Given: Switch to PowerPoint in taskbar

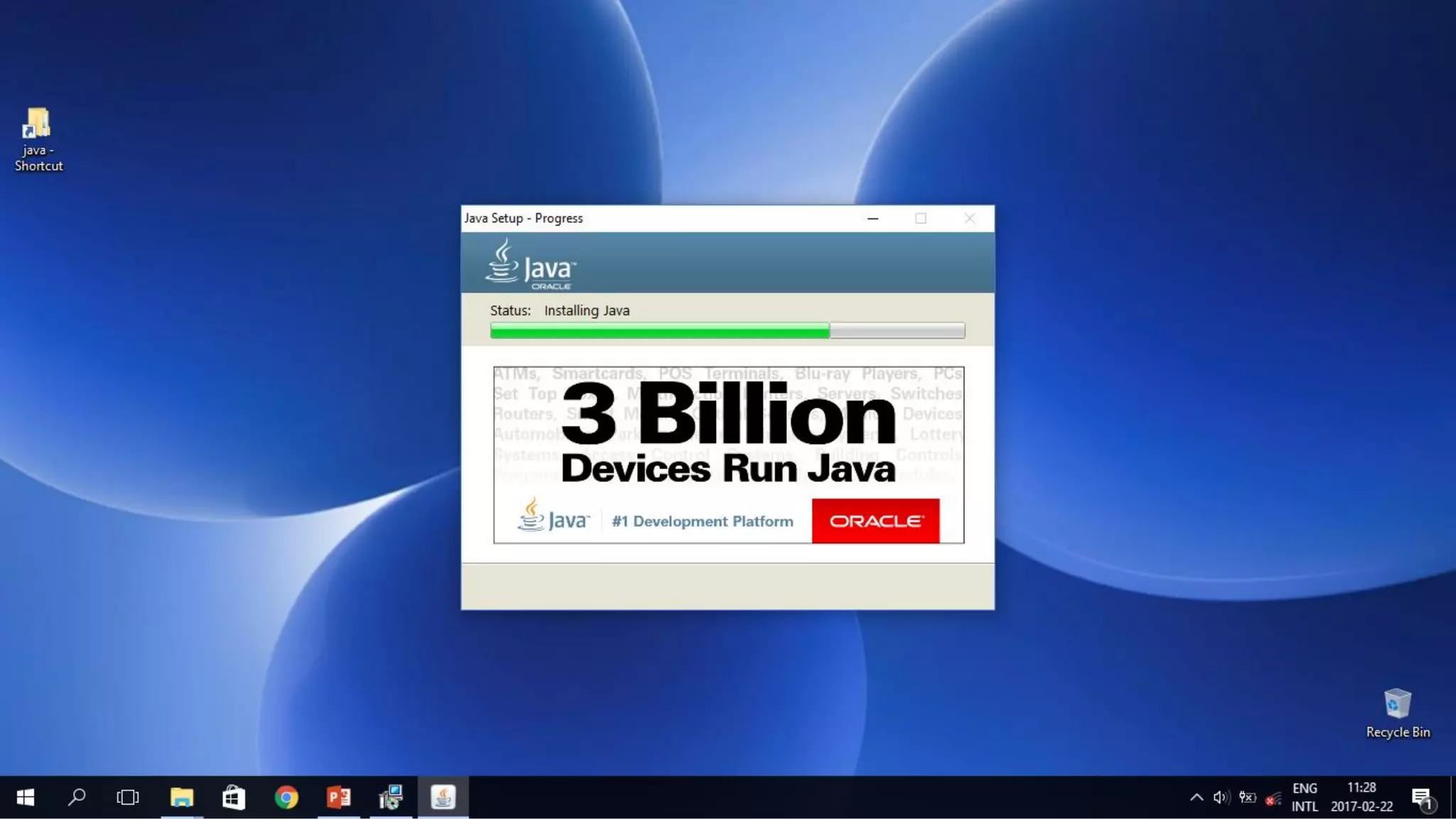Looking at the screenshot, I should pyautogui.click(x=338, y=798).
